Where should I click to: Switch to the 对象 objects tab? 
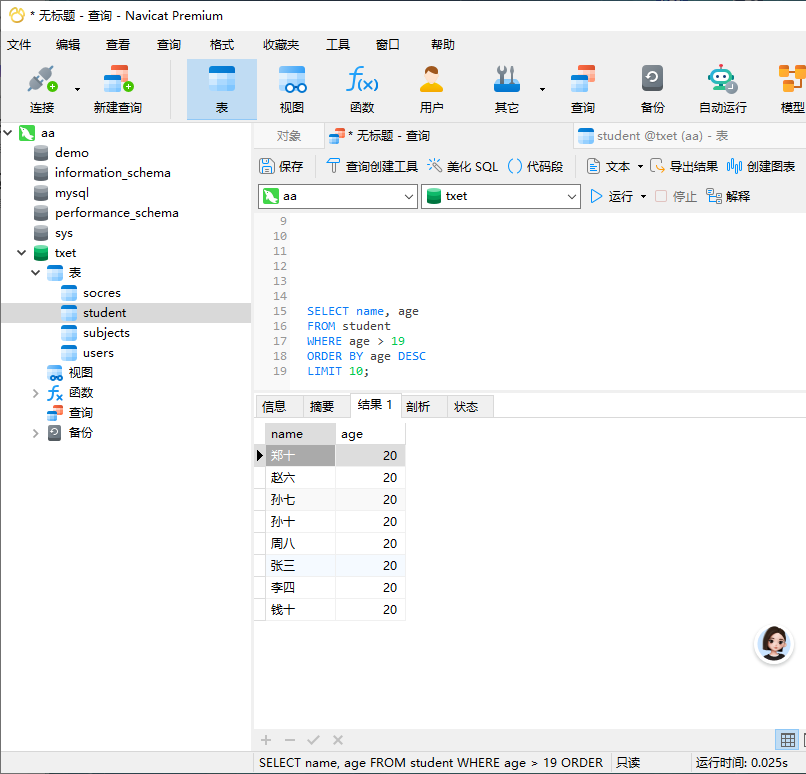click(288, 136)
